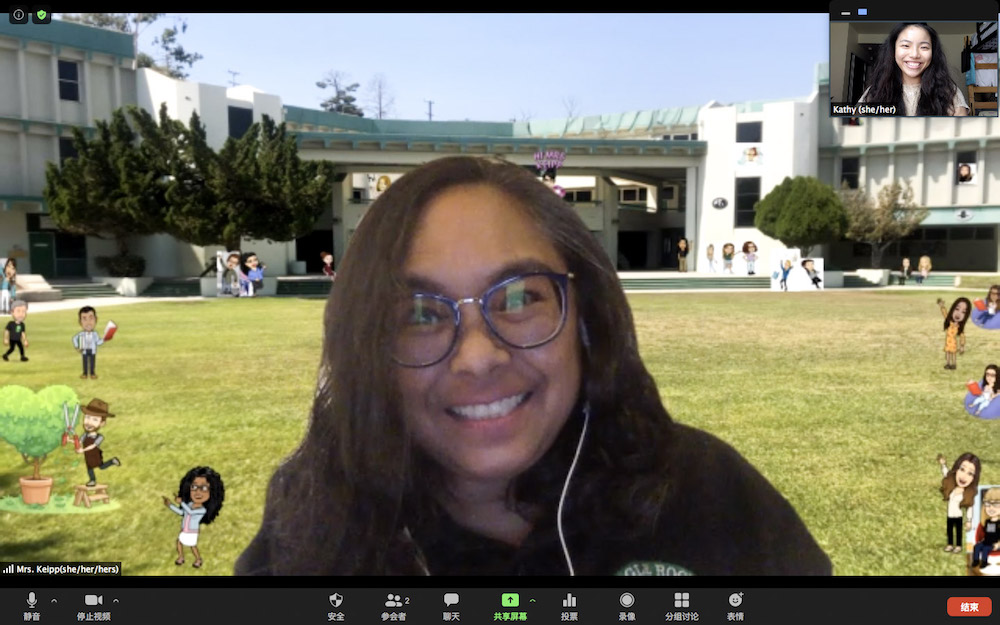Click the green encryption shield icon

(41, 15)
